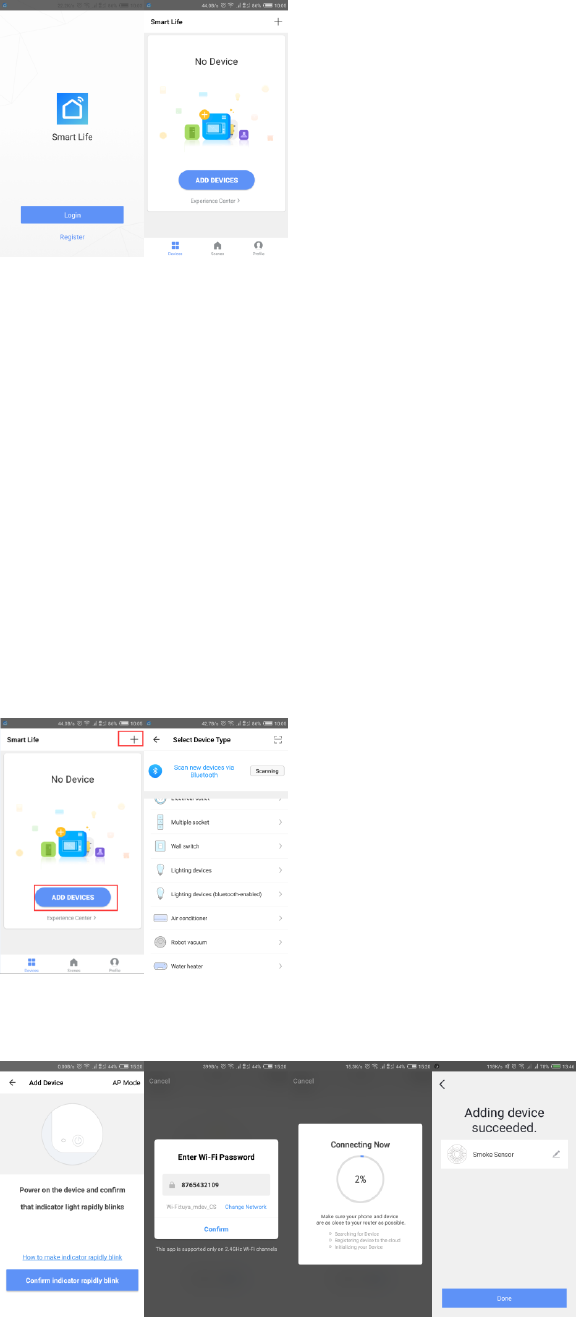Tap plus icon on home screen beside login
This screenshot has height=1317, width=576.
coord(277,21)
